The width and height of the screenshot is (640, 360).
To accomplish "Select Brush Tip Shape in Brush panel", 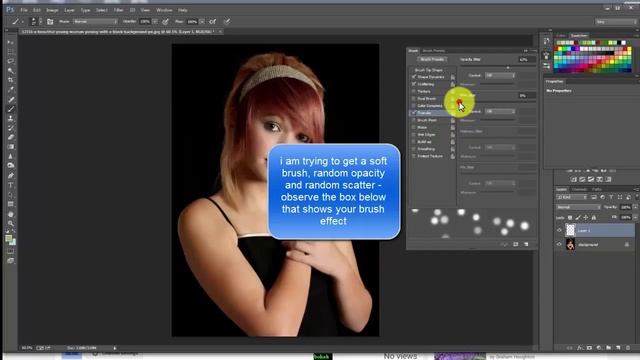I will point(429,70).
